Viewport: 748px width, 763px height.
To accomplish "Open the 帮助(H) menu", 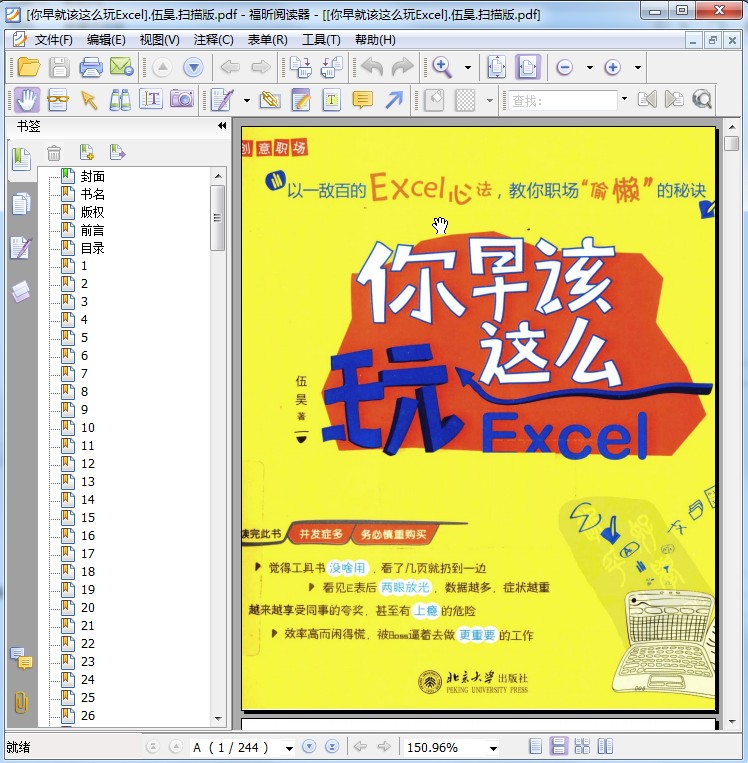I will (x=375, y=39).
